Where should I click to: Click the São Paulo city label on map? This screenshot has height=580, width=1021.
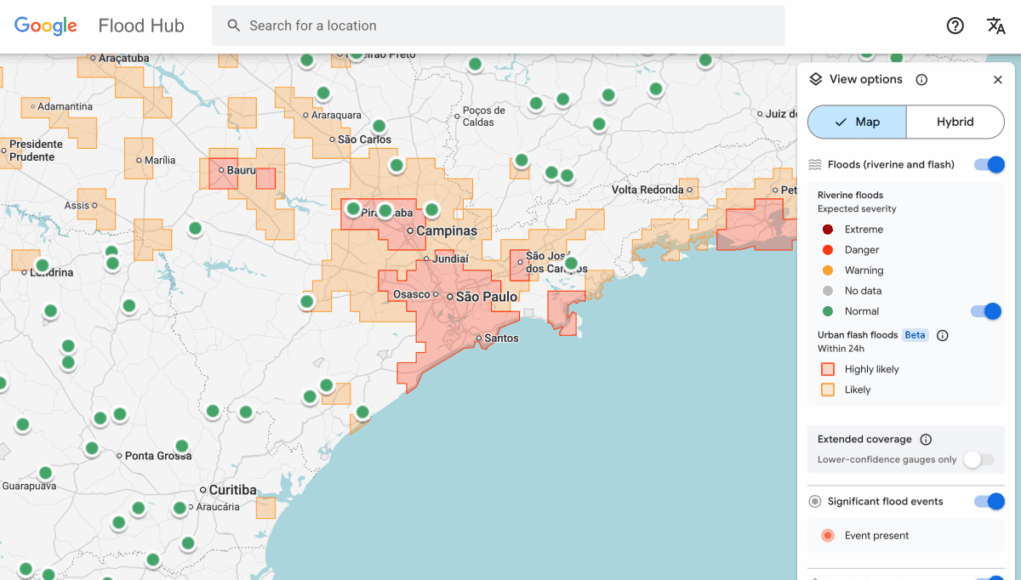coord(487,297)
